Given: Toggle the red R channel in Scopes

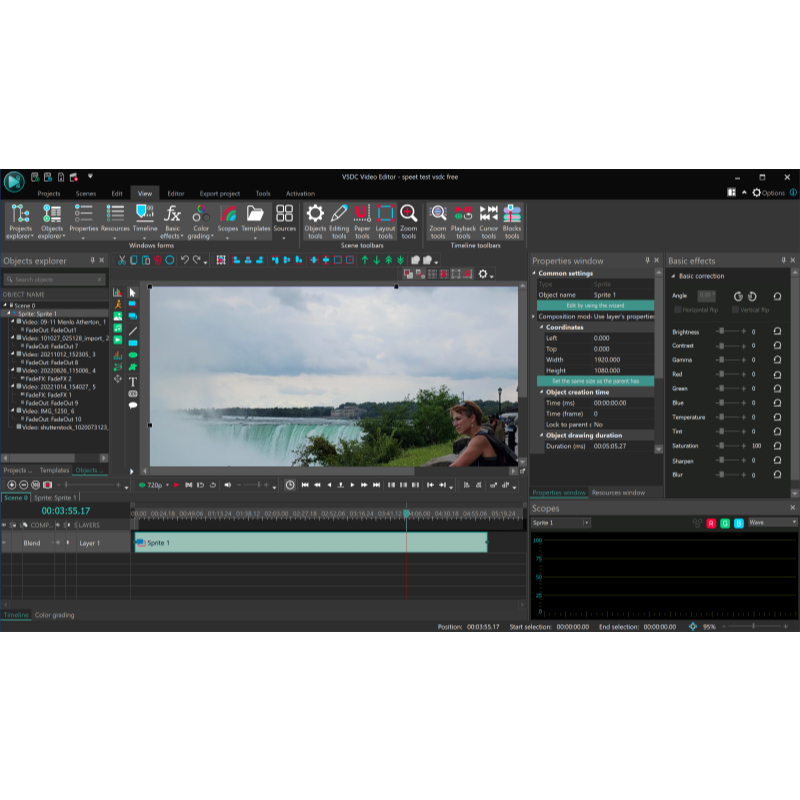Looking at the screenshot, I should click(x=711, y=523).
